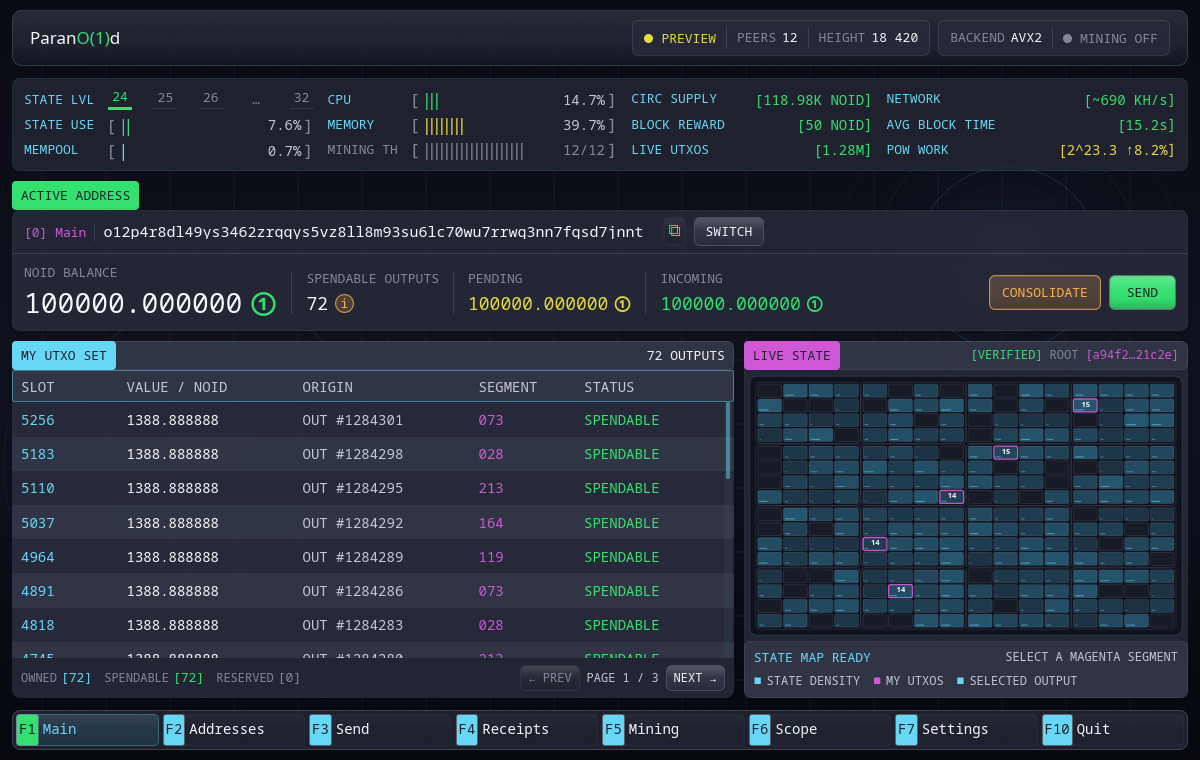Viewport: 1200px width, 760px height.
Task: Click the CIRC SUPPLY value [118.98K NOID]
Action: 814,100
